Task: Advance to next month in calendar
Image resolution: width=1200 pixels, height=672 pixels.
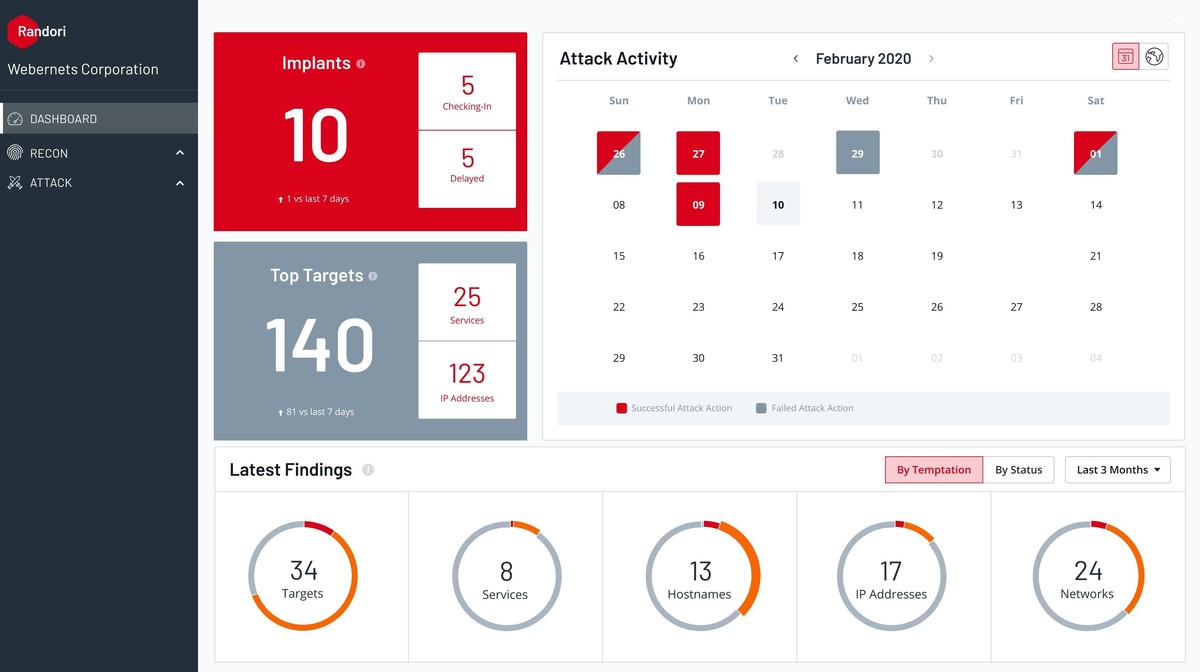Action: [931, 59]
